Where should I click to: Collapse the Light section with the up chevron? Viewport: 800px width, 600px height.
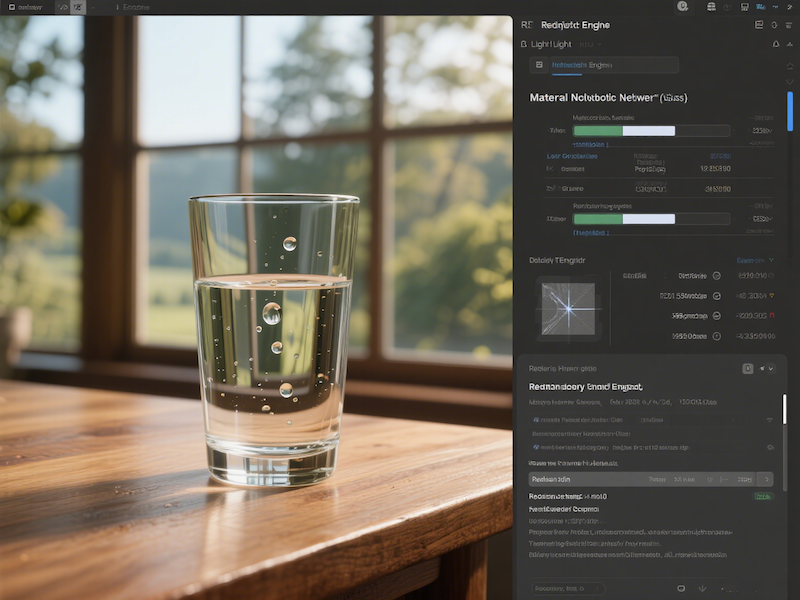tap(788, 44)
